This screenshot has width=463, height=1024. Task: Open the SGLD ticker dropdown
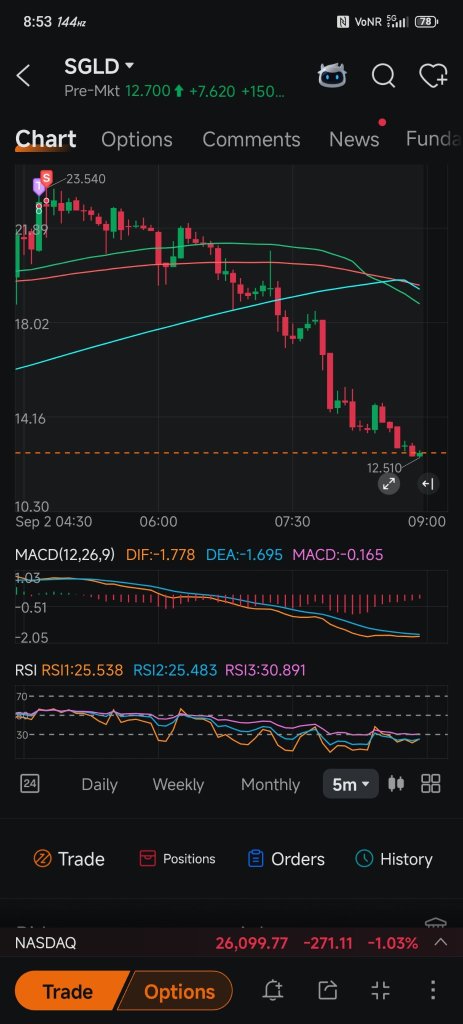[x=99, y=66]
